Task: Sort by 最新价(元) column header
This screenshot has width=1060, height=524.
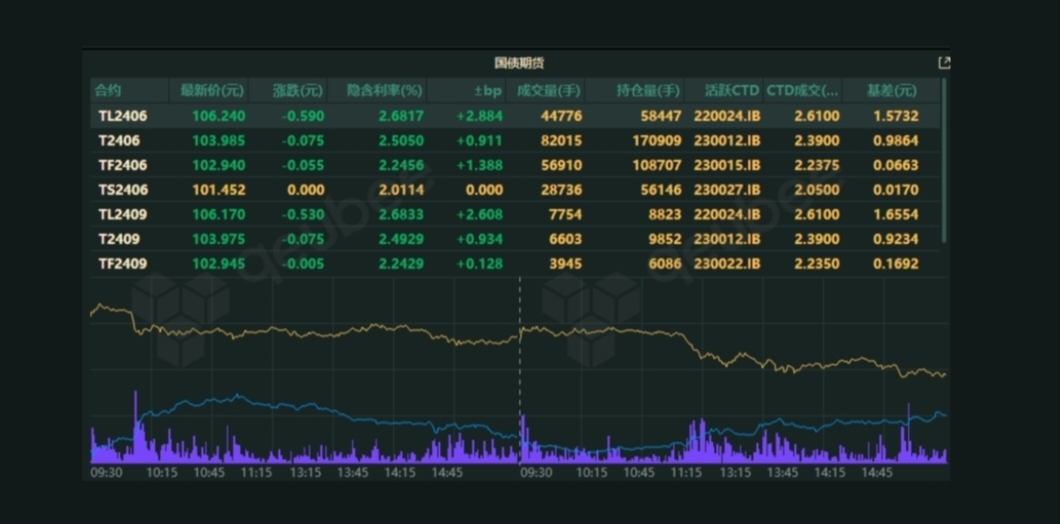Action: coord(211,91)
